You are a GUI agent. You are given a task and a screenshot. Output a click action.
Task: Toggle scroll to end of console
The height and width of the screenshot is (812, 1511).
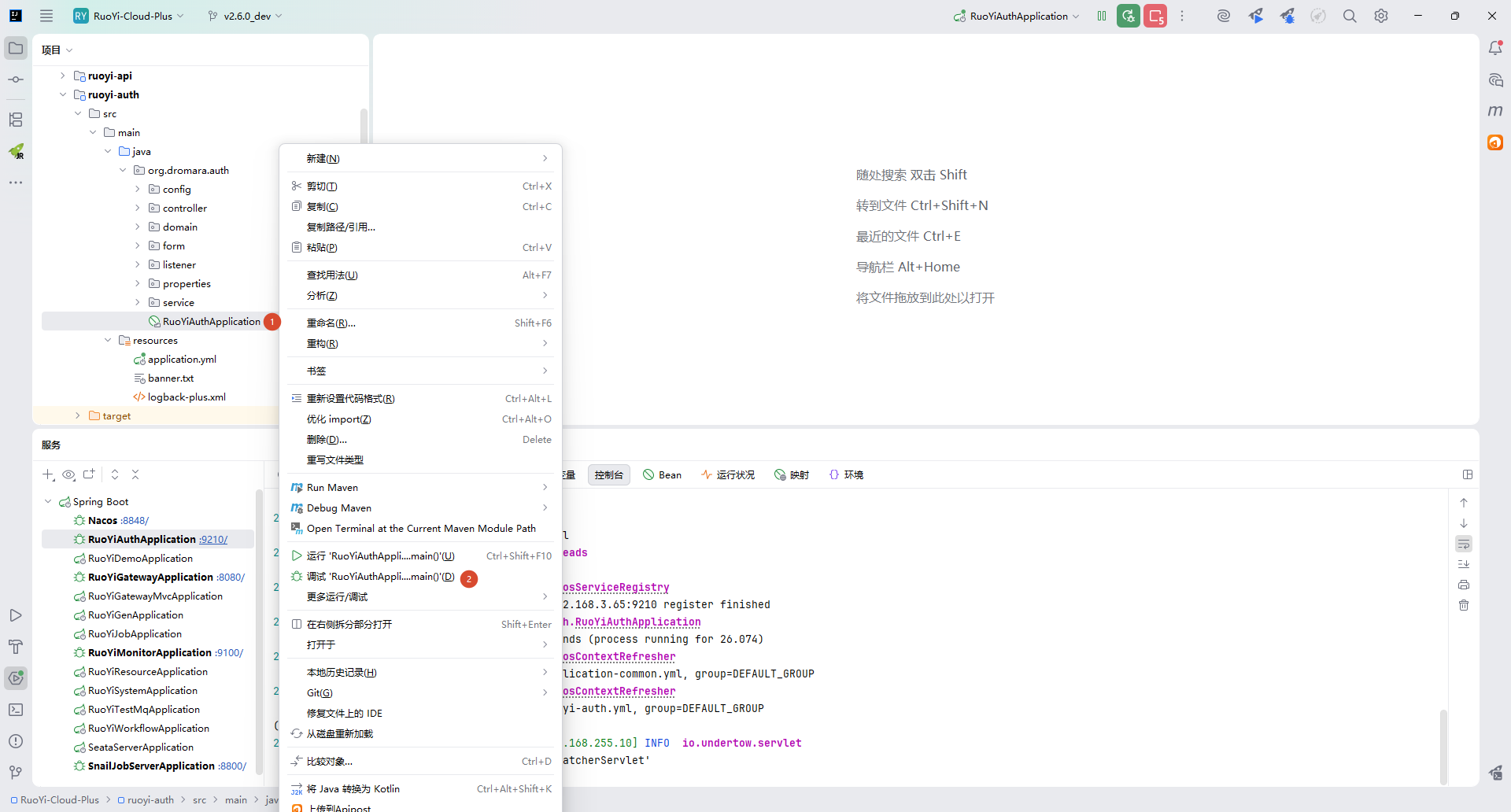(1464, 564)
